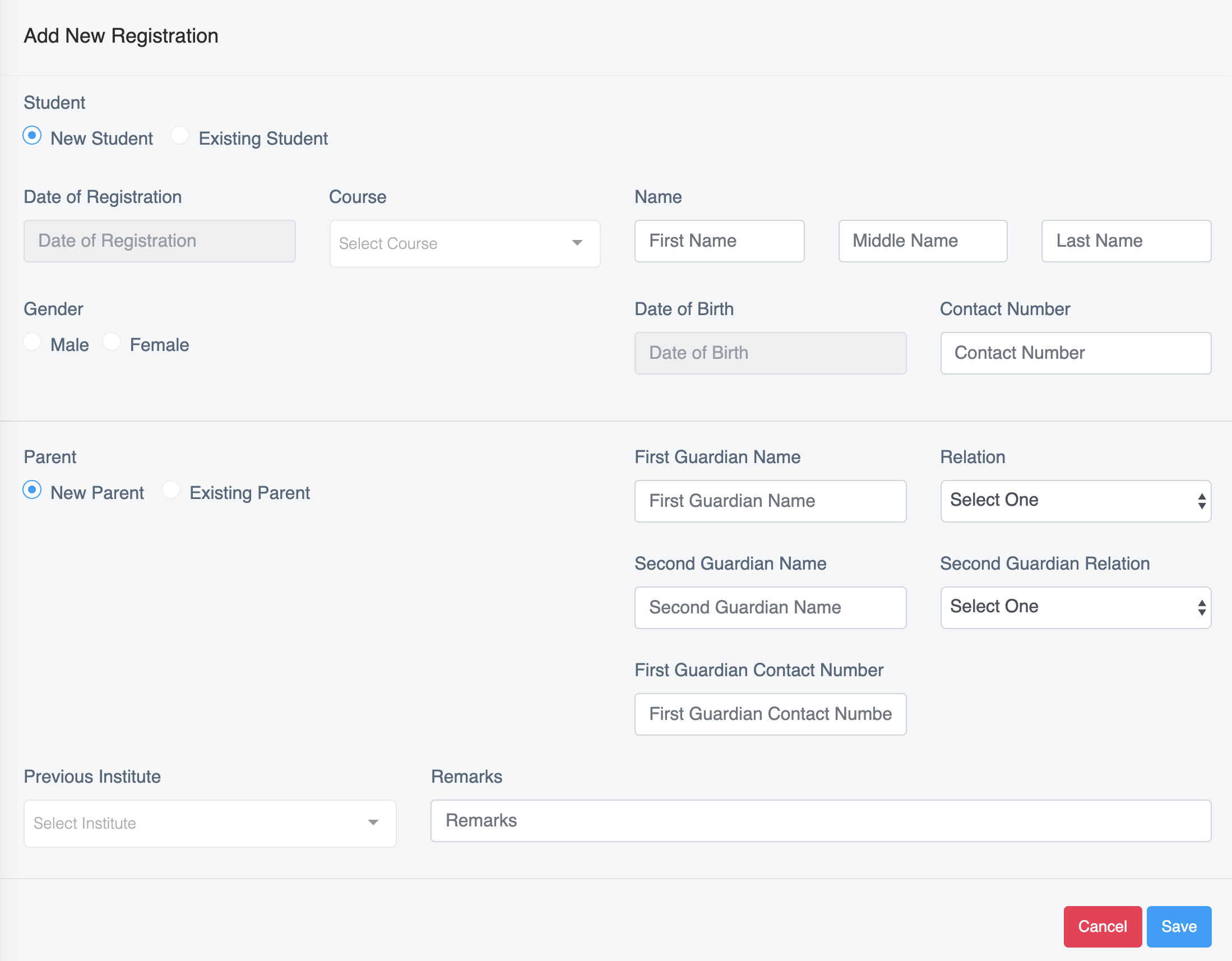Open the Select Course dropdown
This screenshot has height=961, width=1232.
[x=464, y=244]
